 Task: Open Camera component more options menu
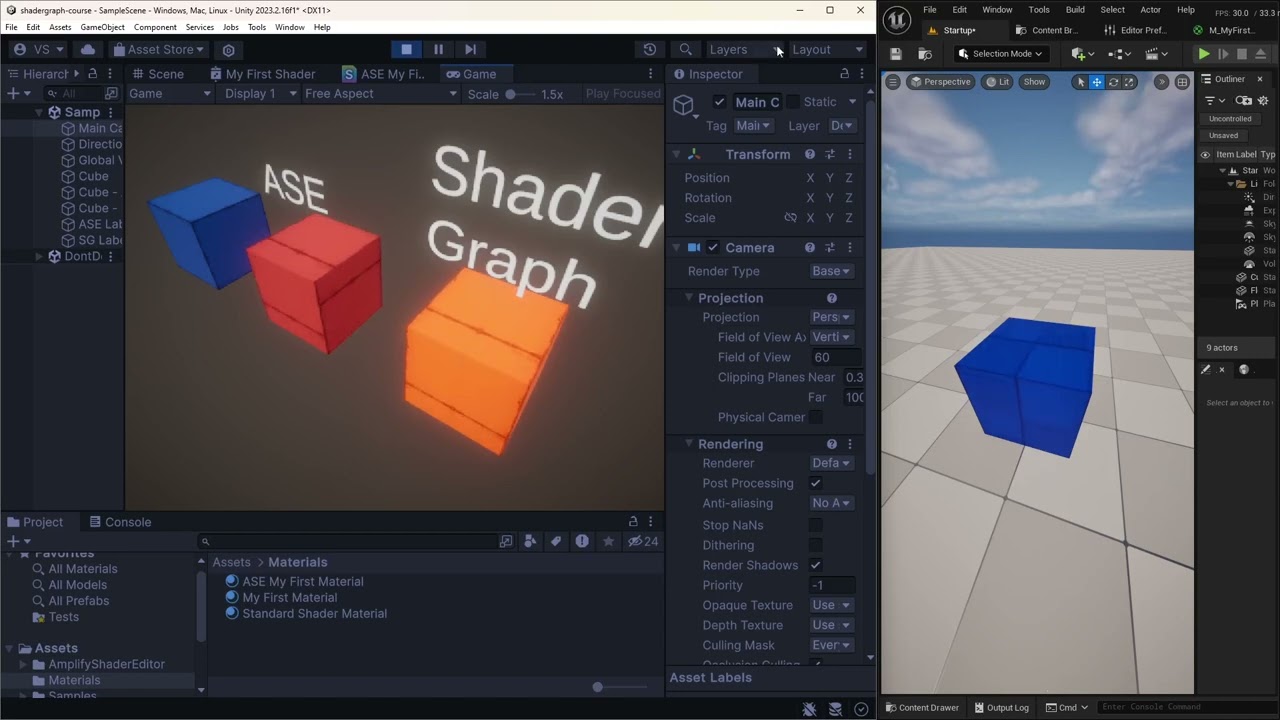tap(850, 247)
